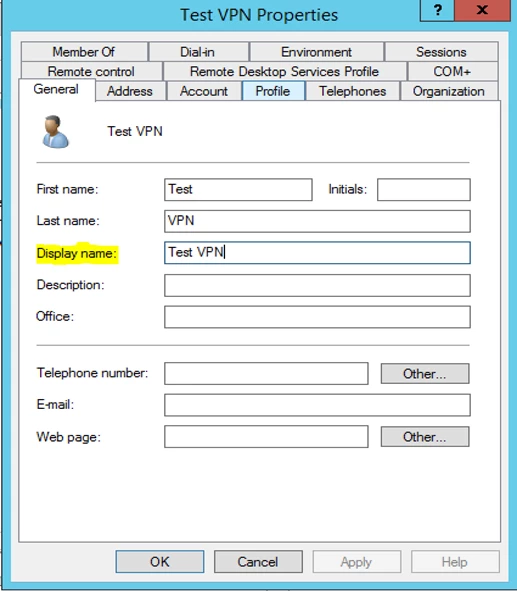Open the COM+ tab
This screenshot has height=591, width=517.
click(x=452, y=71)
